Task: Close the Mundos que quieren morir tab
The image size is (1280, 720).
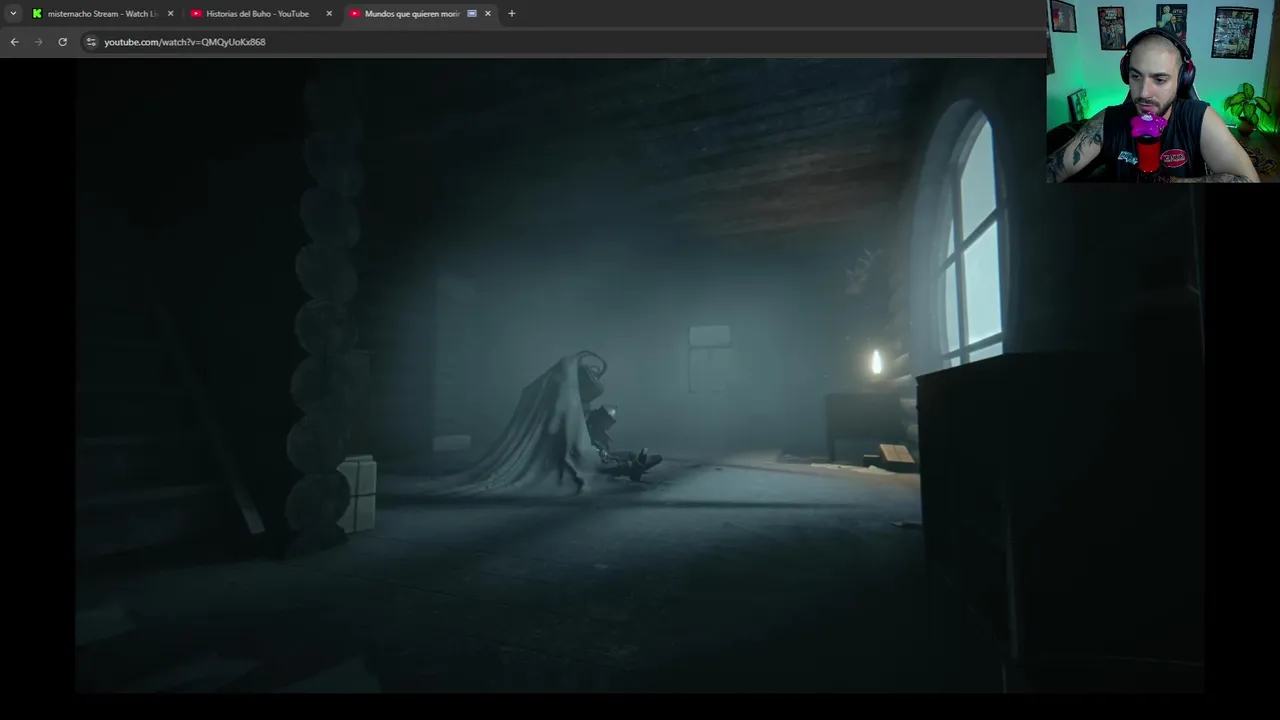Action: click(x=488, y=13)
